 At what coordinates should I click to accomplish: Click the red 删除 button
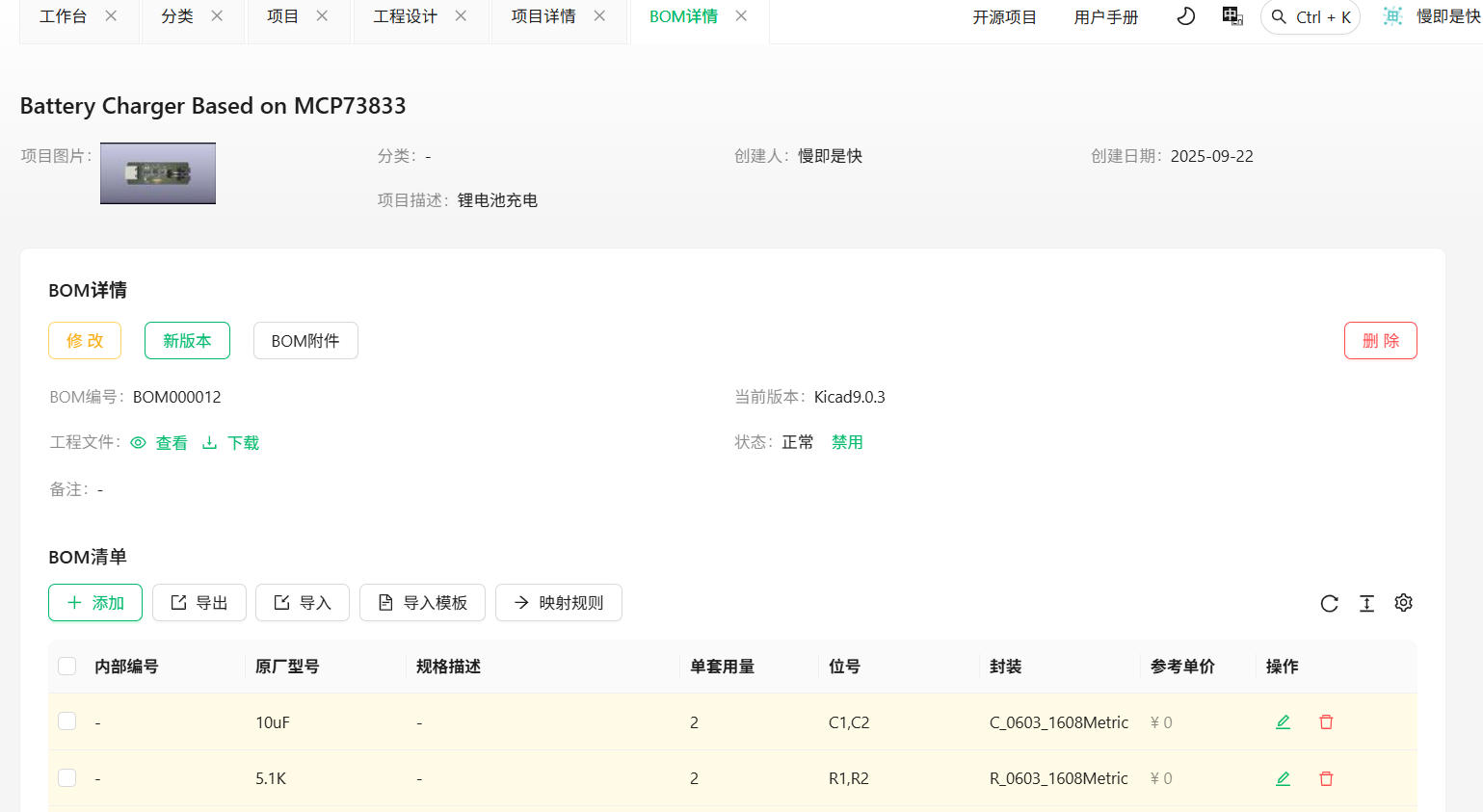coord(1380,341)
